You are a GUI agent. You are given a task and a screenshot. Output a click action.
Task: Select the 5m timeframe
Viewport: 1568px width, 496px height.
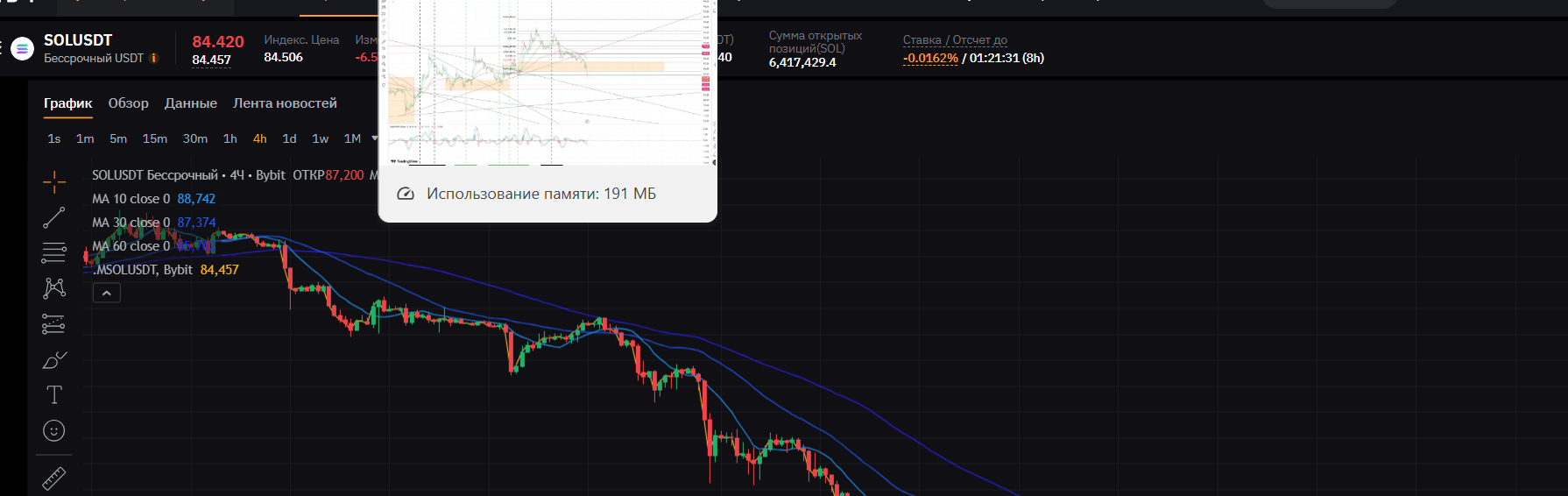click(118, 138)
